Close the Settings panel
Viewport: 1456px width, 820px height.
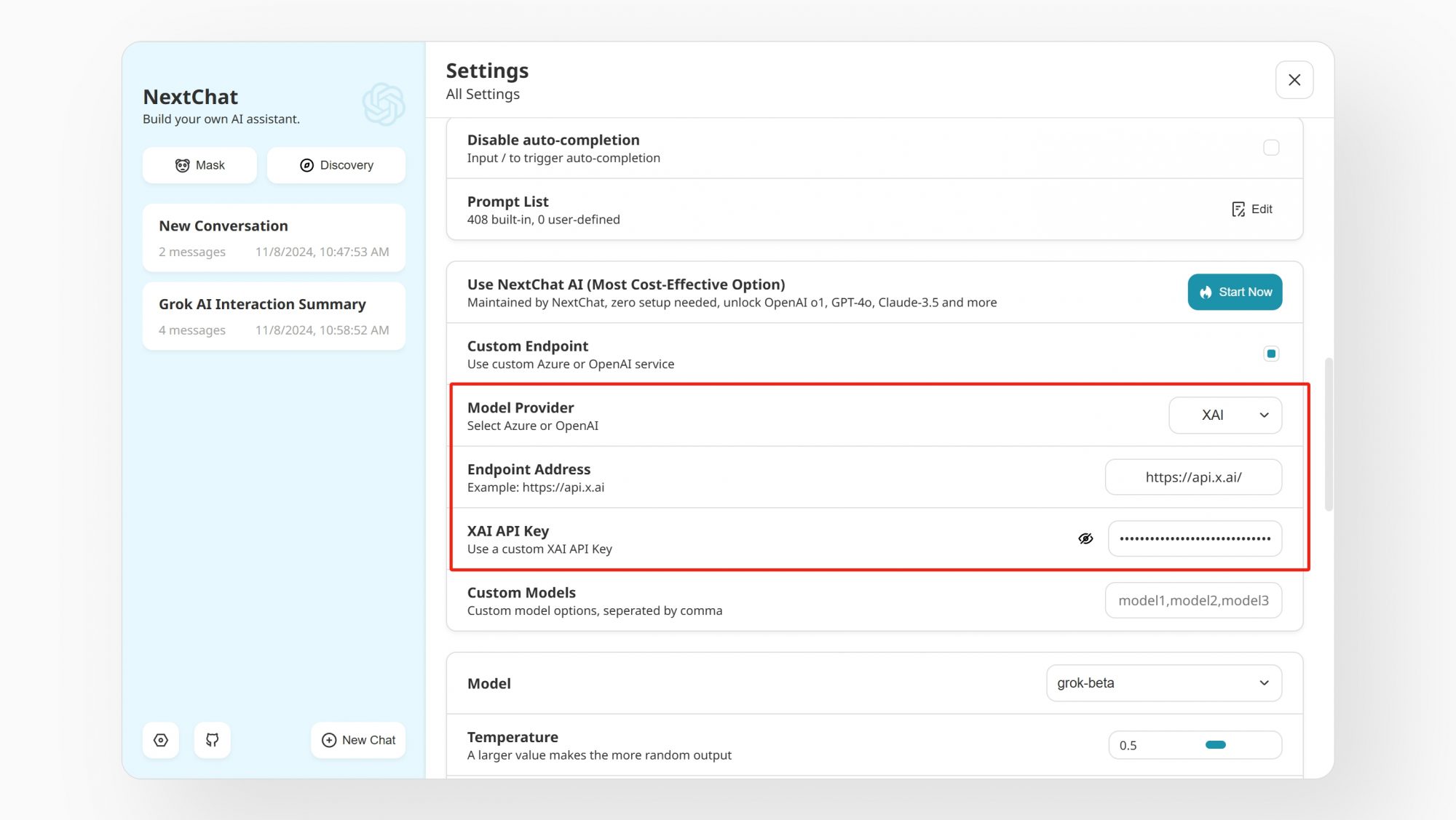(1294, 80)
